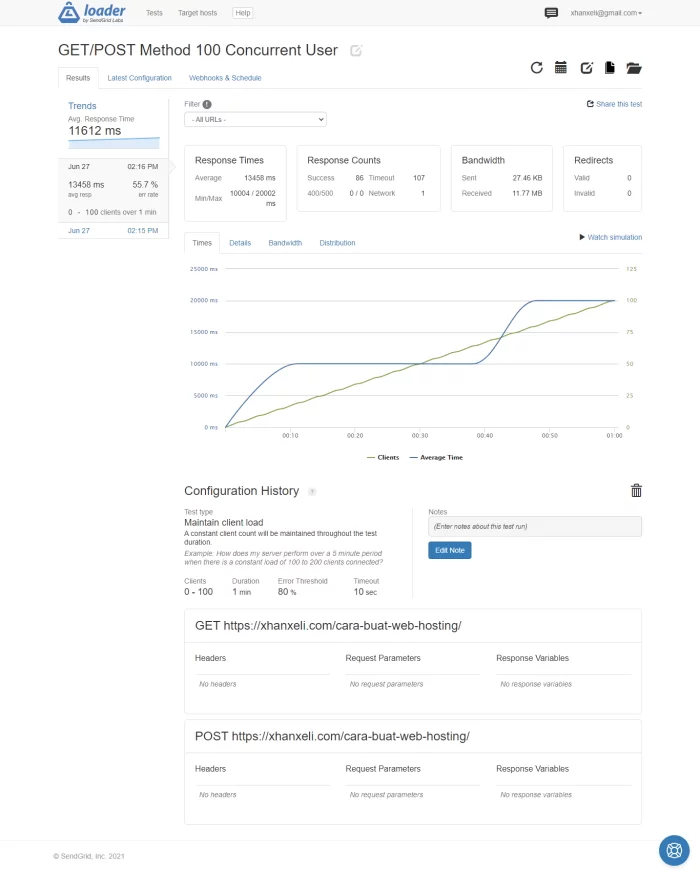Image resolution: width=700 pixels, height=871 pixels.
Task: Click the Maintain client load text
Action: (x=223, y=523)
